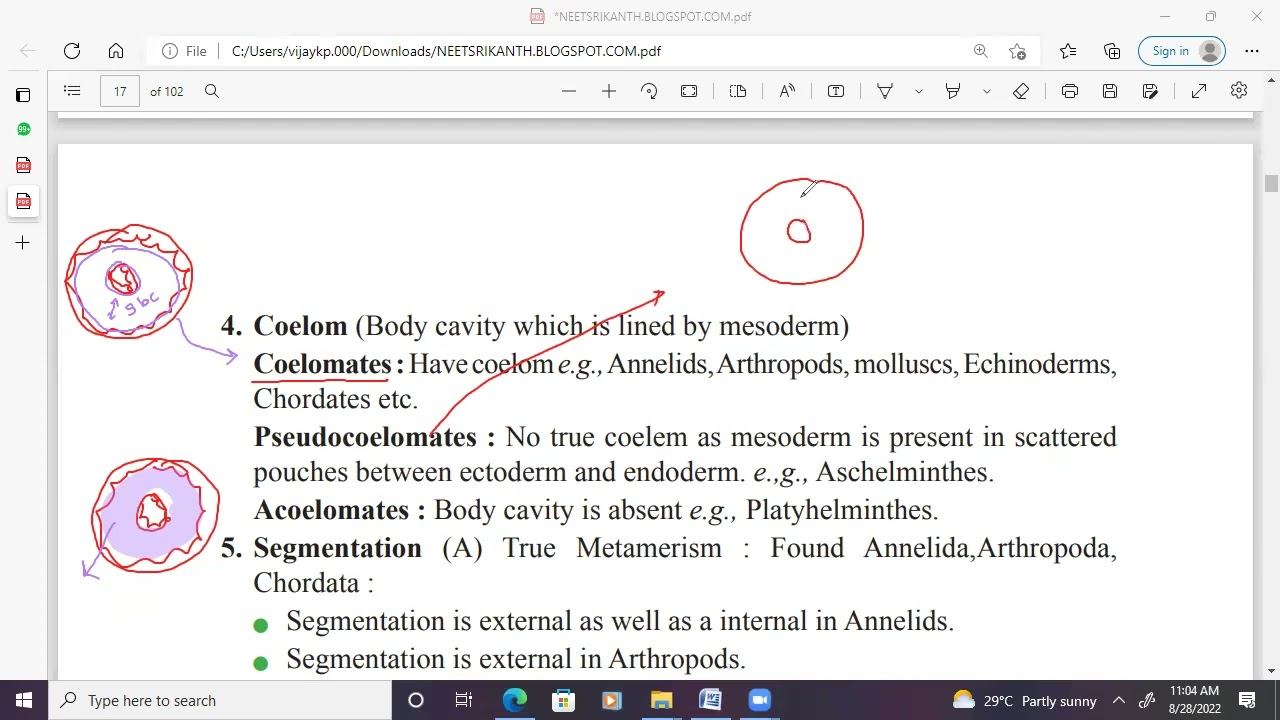This screenshot has height=720, width=1280.
Task: Open Cortana circle icon in taskbar
Action: [416, 700]
